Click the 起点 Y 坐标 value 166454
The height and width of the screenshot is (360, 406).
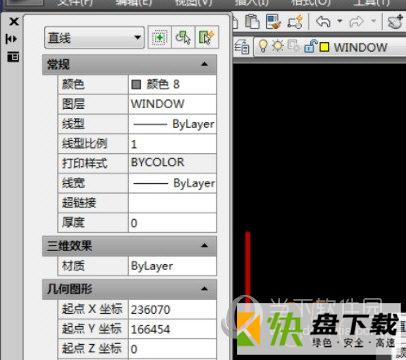pos(172,329)
